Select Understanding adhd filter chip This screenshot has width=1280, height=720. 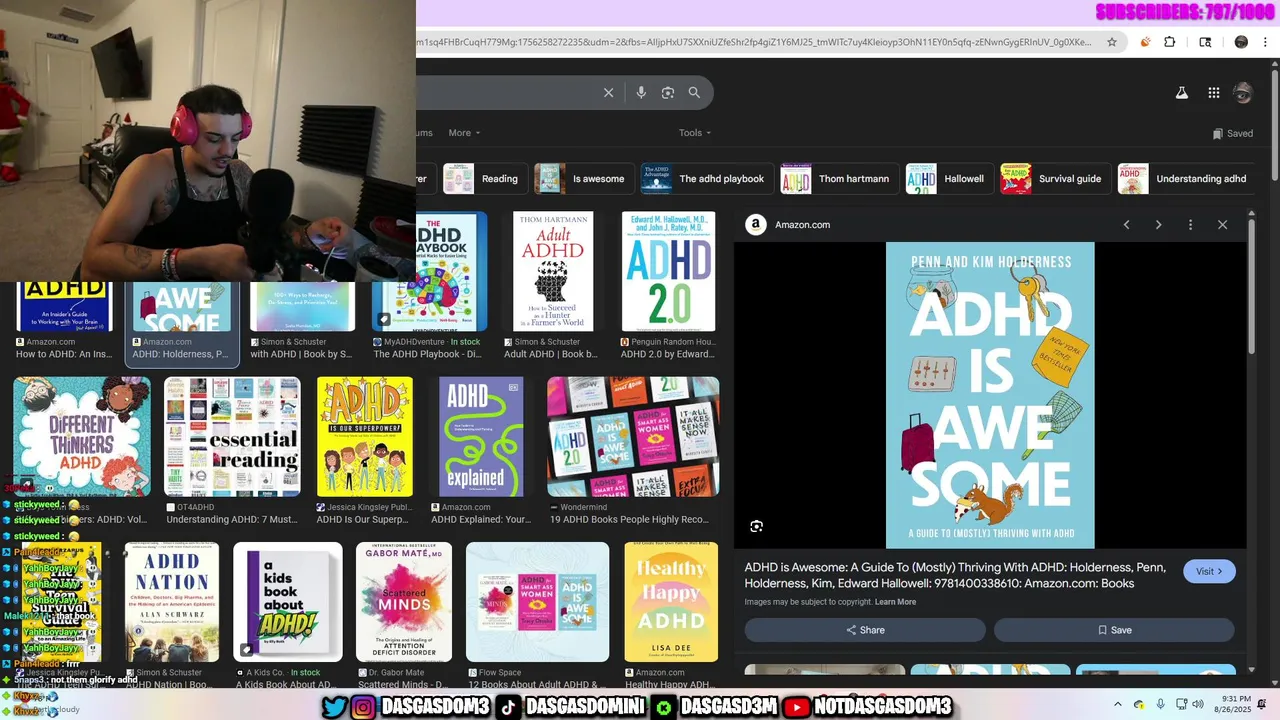click(1185, 179)
